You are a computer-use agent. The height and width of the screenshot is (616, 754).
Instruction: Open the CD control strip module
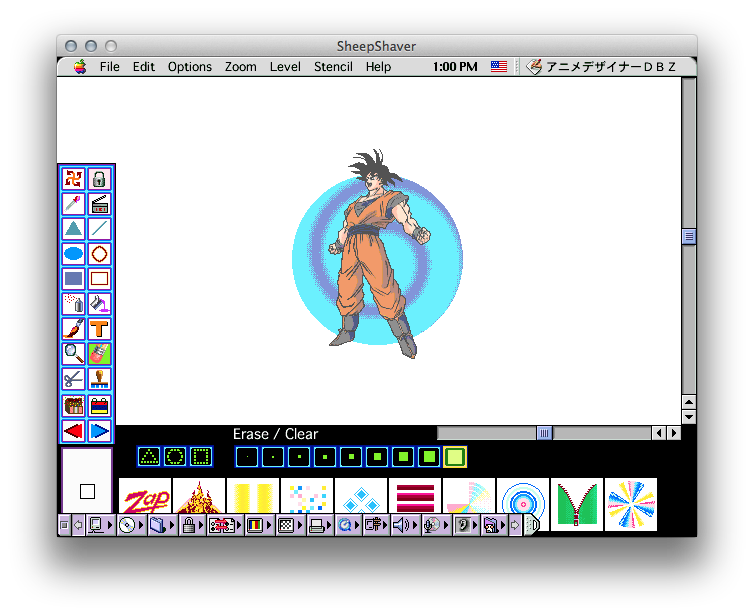coord(127,525)
